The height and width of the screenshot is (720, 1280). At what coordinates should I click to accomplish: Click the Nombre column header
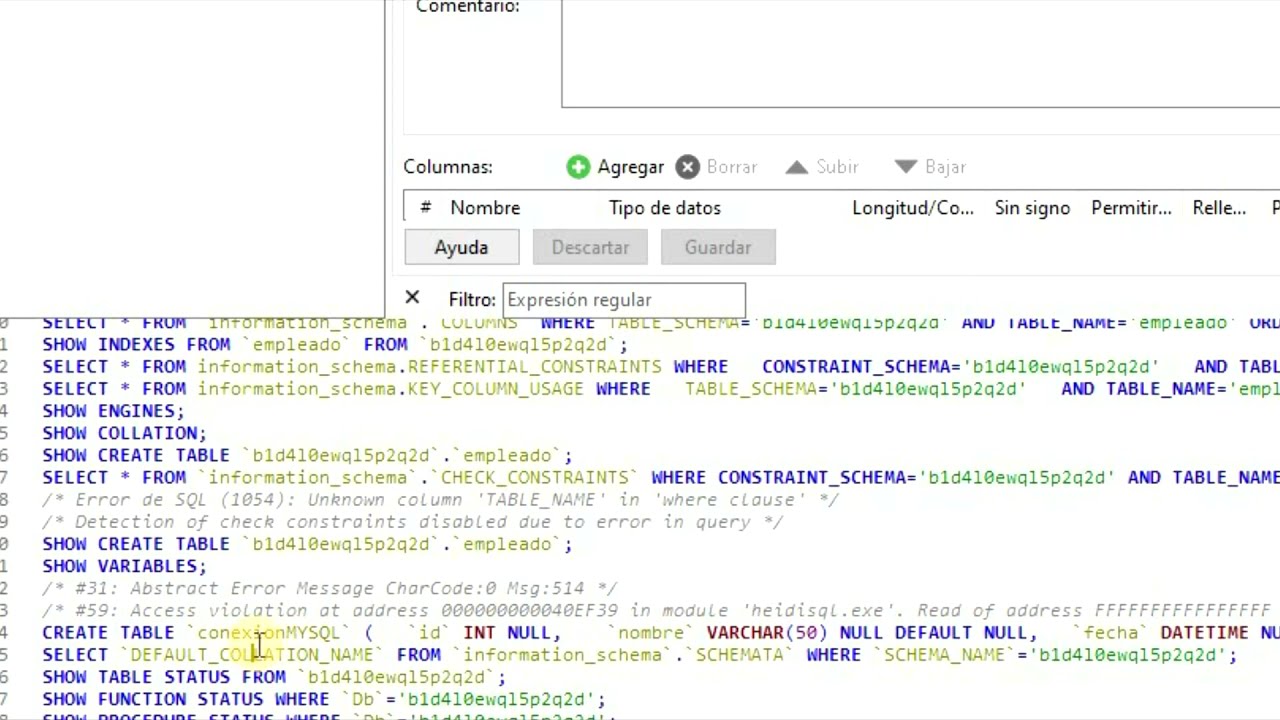pos(485,208)
